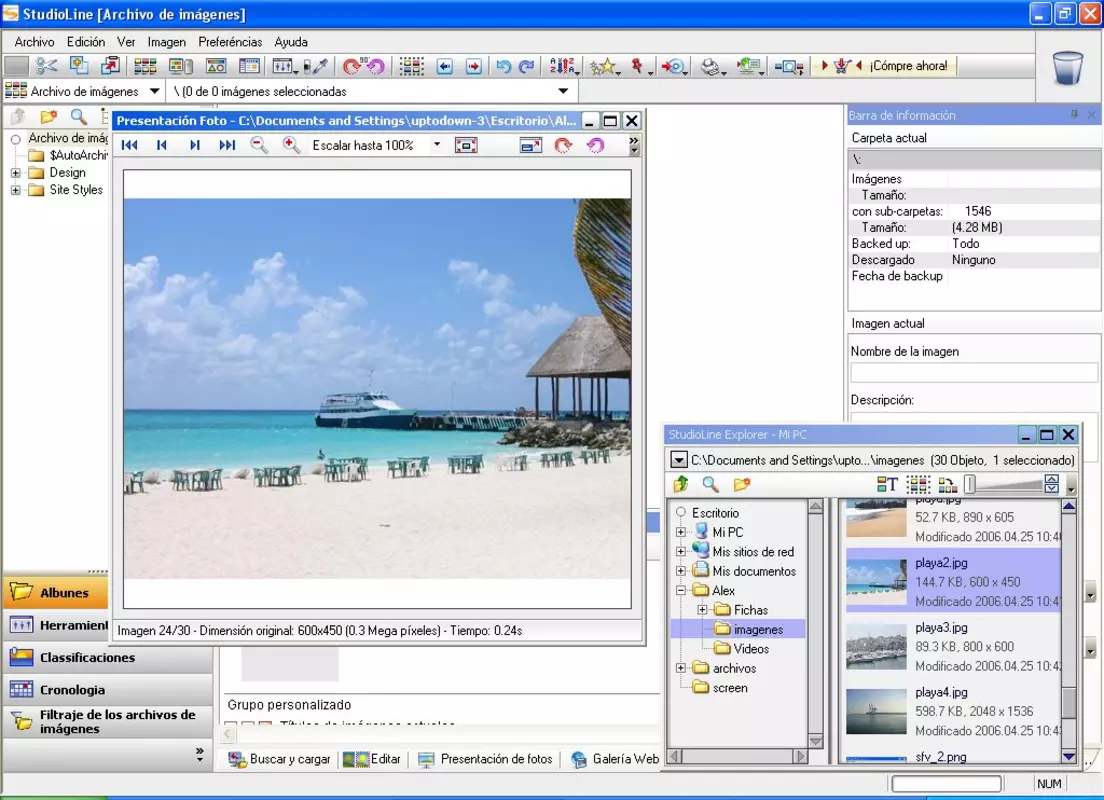Select the Escritorio radio node in Explorer tree

(681, 513)
